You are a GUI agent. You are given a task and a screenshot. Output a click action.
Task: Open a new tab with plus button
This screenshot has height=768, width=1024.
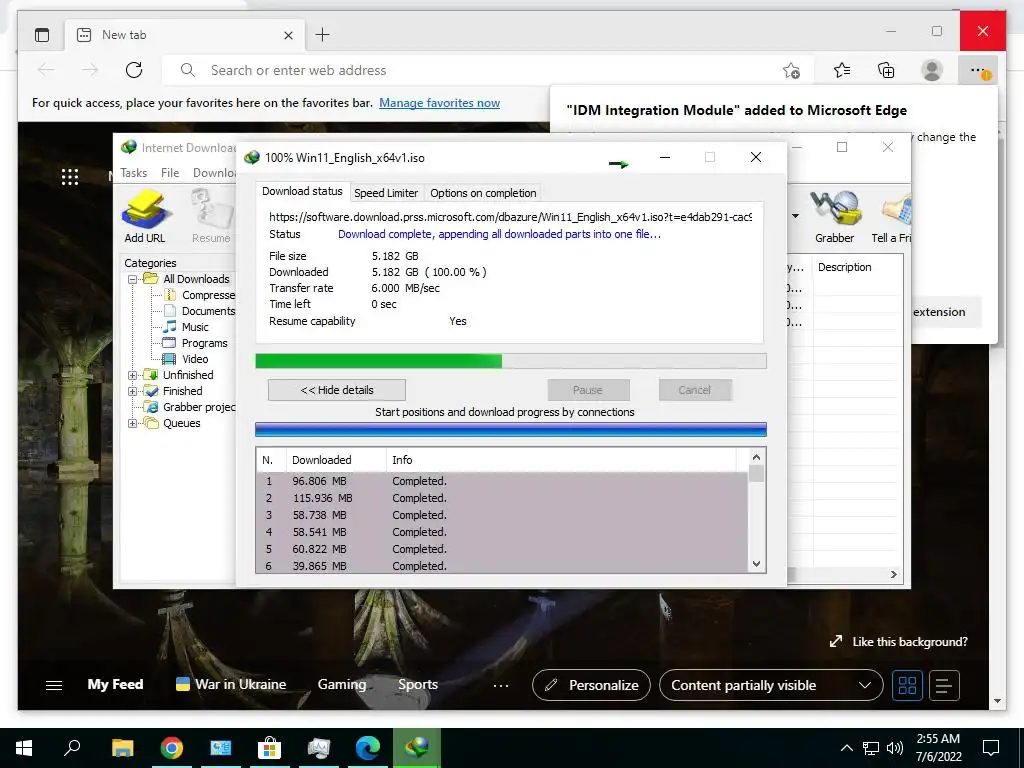coord(323,35)
